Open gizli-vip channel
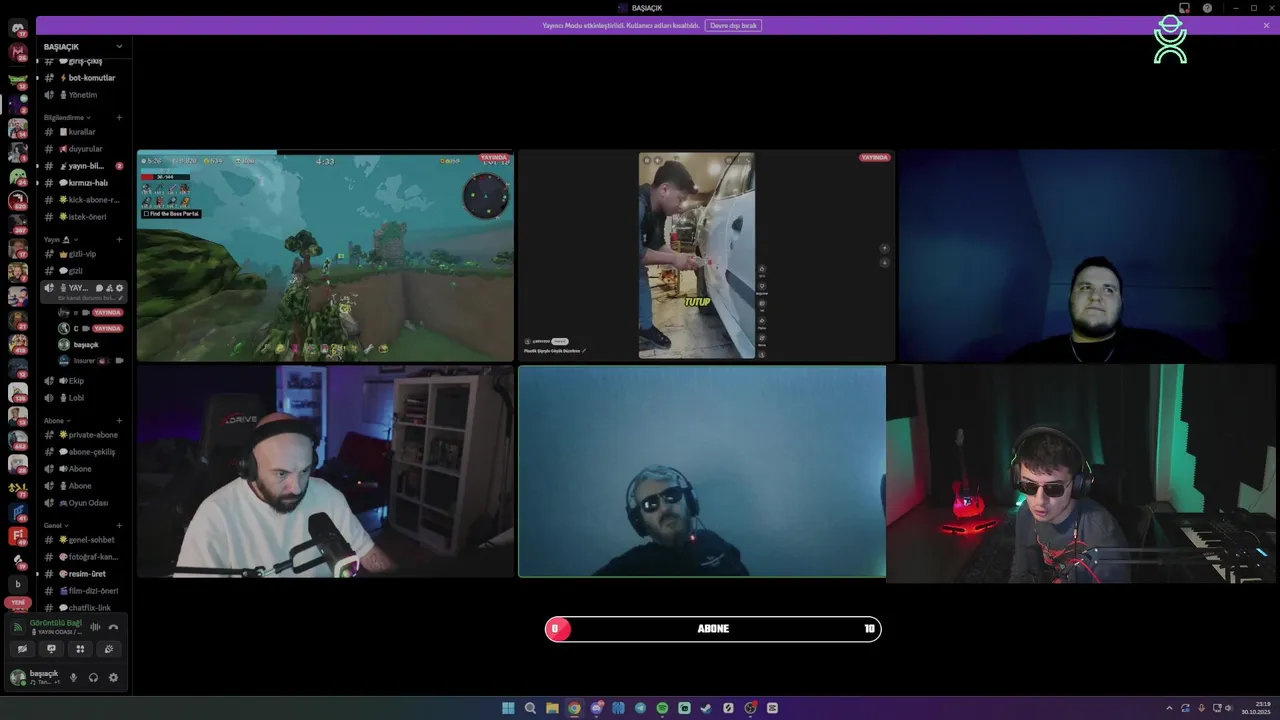The image size is (1280, 720). (x=83, y=254)
